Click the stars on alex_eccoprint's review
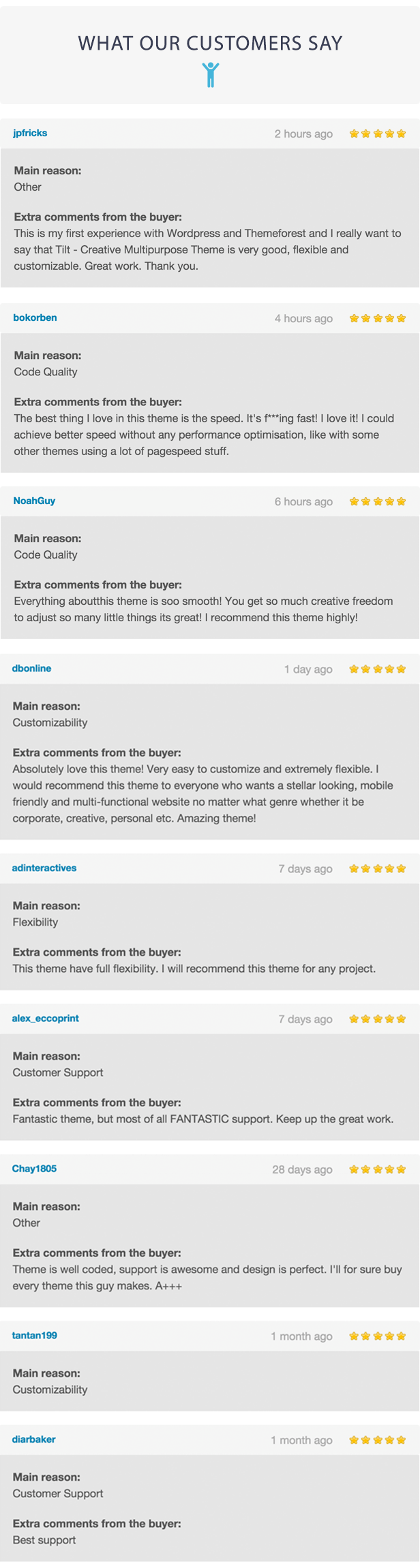Viewport: 420px width, 1568px height. (377, 1019)
